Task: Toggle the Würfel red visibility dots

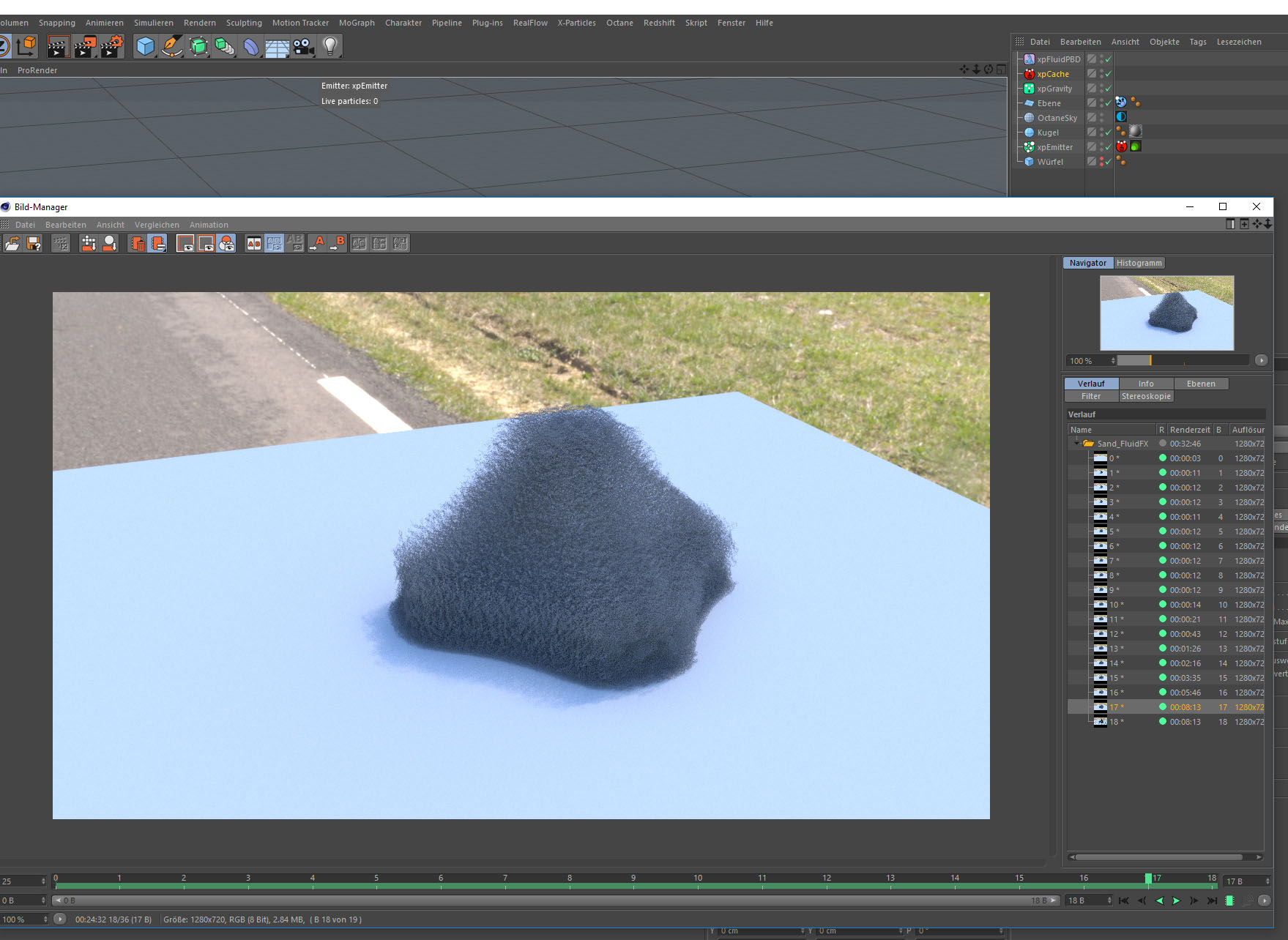Action: tap(1102, 162)
